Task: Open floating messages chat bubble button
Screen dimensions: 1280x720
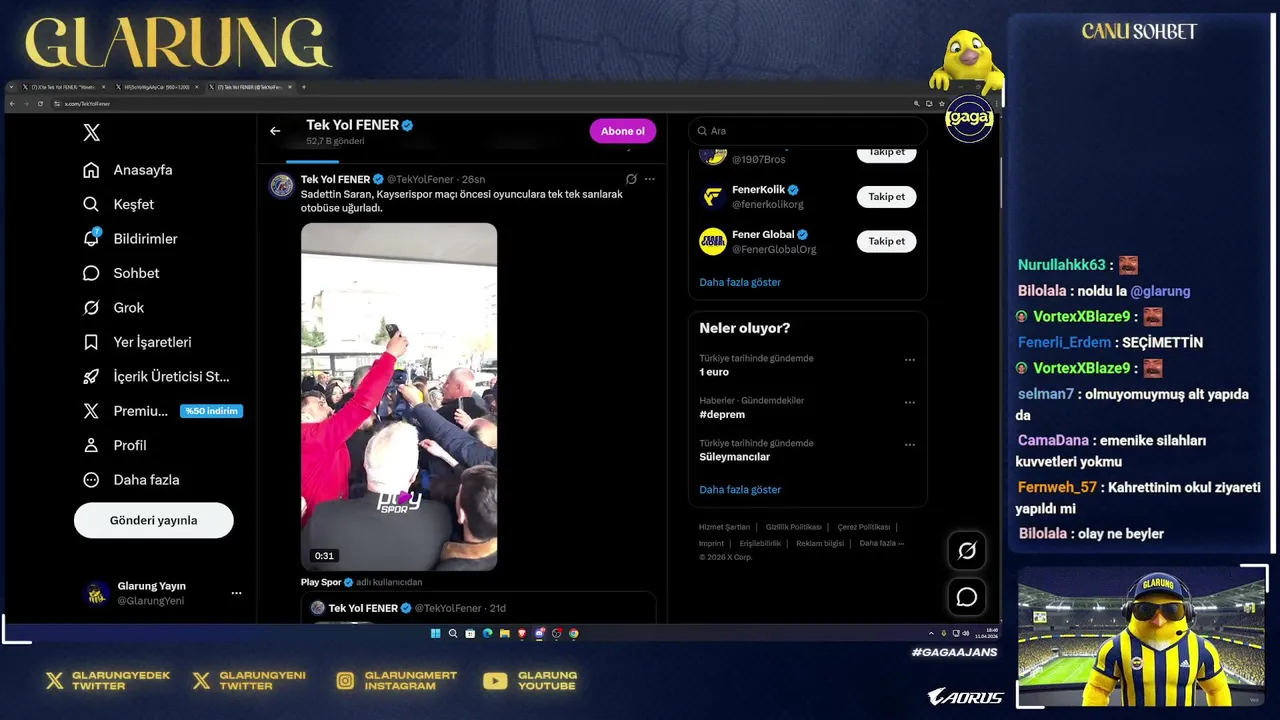Action: [967, 597]
